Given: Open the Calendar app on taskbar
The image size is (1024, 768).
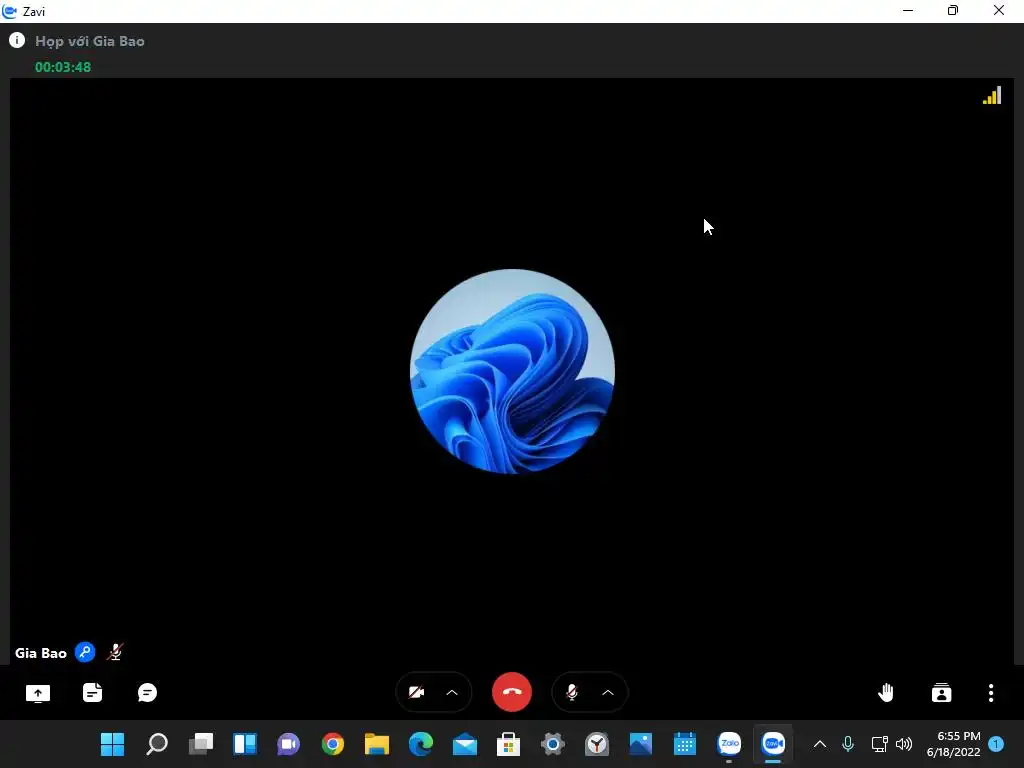Looking at the screenshot, I should 684,744.
